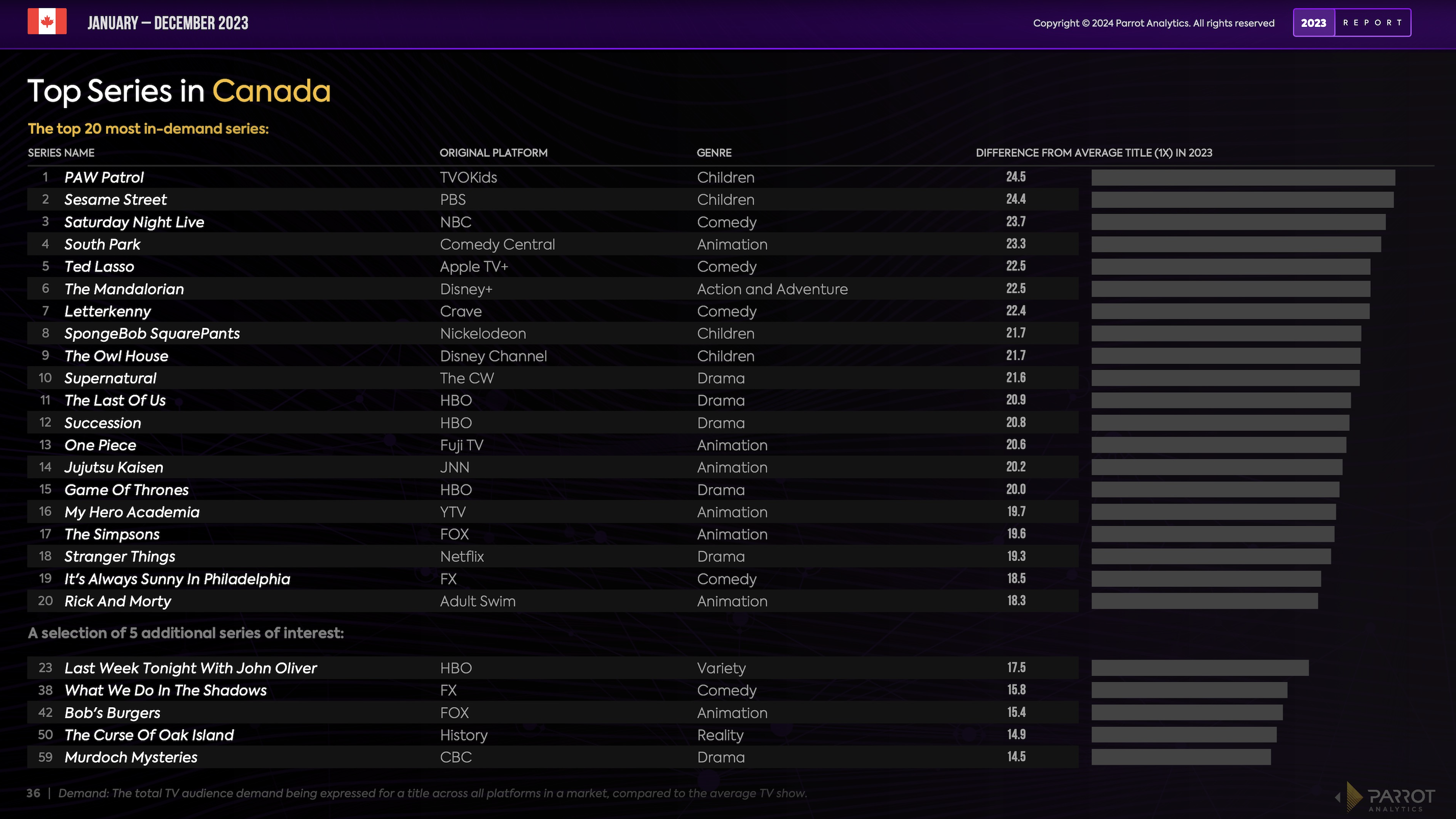Click Comedy Central platform cell
The width and height of the screenshot is (1456, 819).
coord(497,245)
